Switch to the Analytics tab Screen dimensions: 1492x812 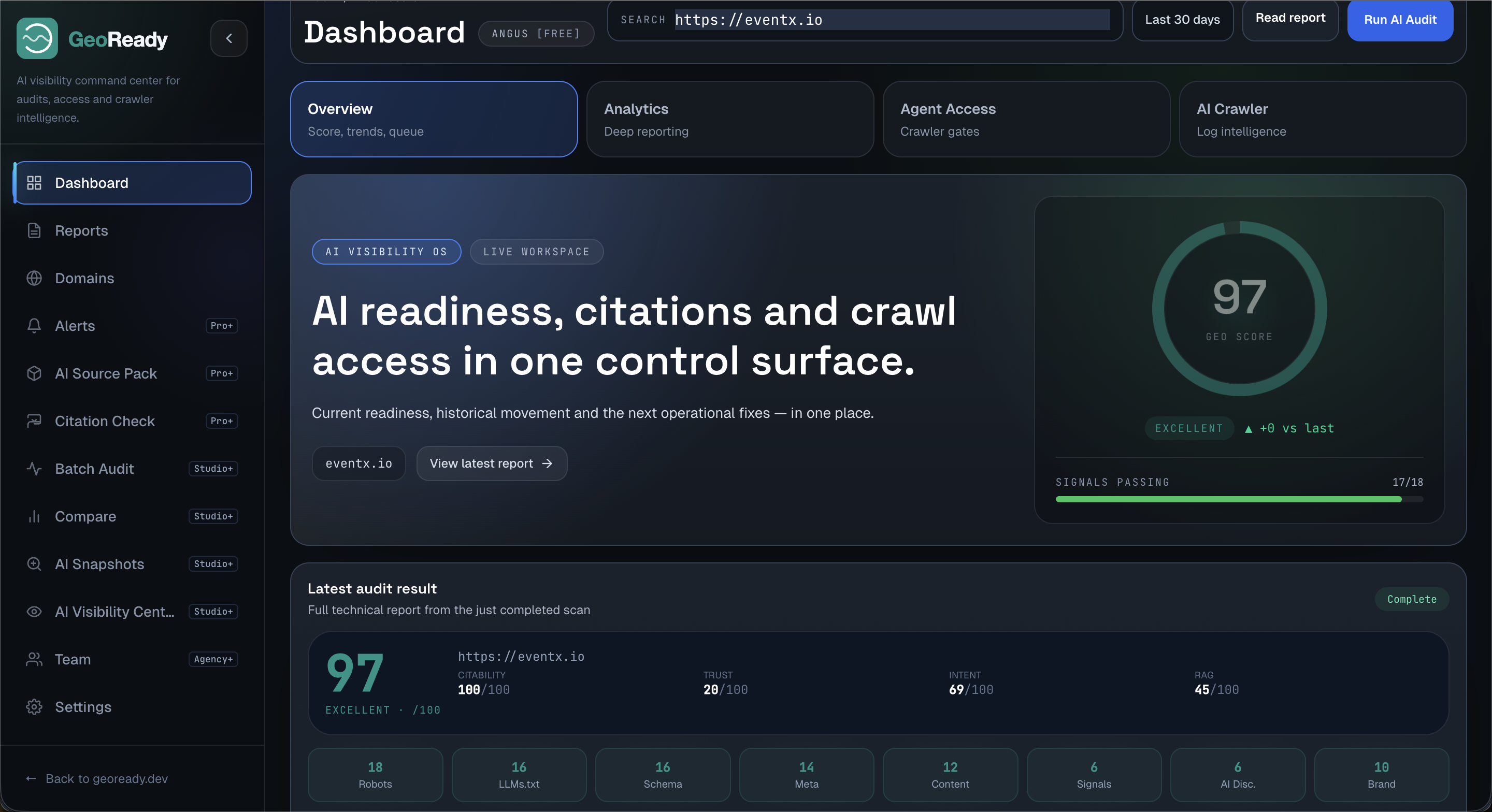tap(730, 119)
